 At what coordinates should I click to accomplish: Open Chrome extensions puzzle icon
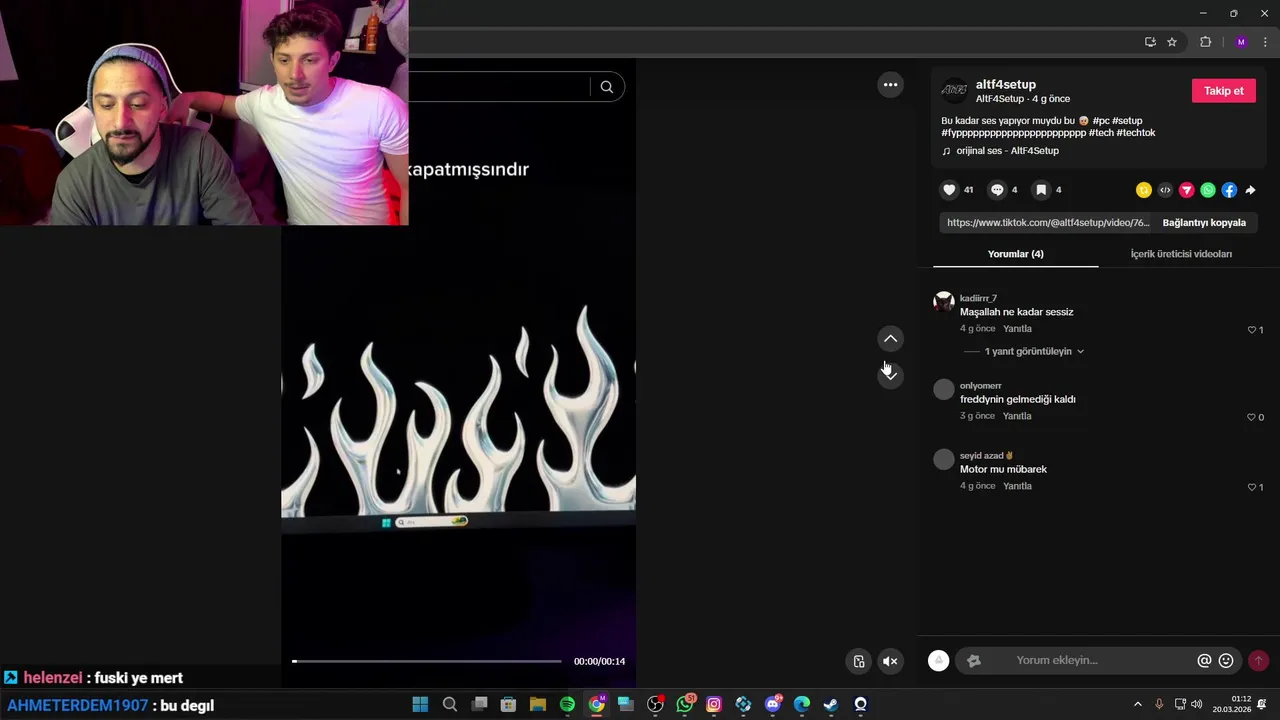(1205, 42)
